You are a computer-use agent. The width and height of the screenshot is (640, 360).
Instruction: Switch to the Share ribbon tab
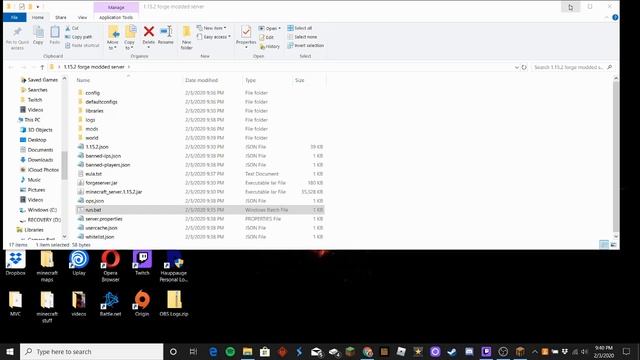pos(60,17)
